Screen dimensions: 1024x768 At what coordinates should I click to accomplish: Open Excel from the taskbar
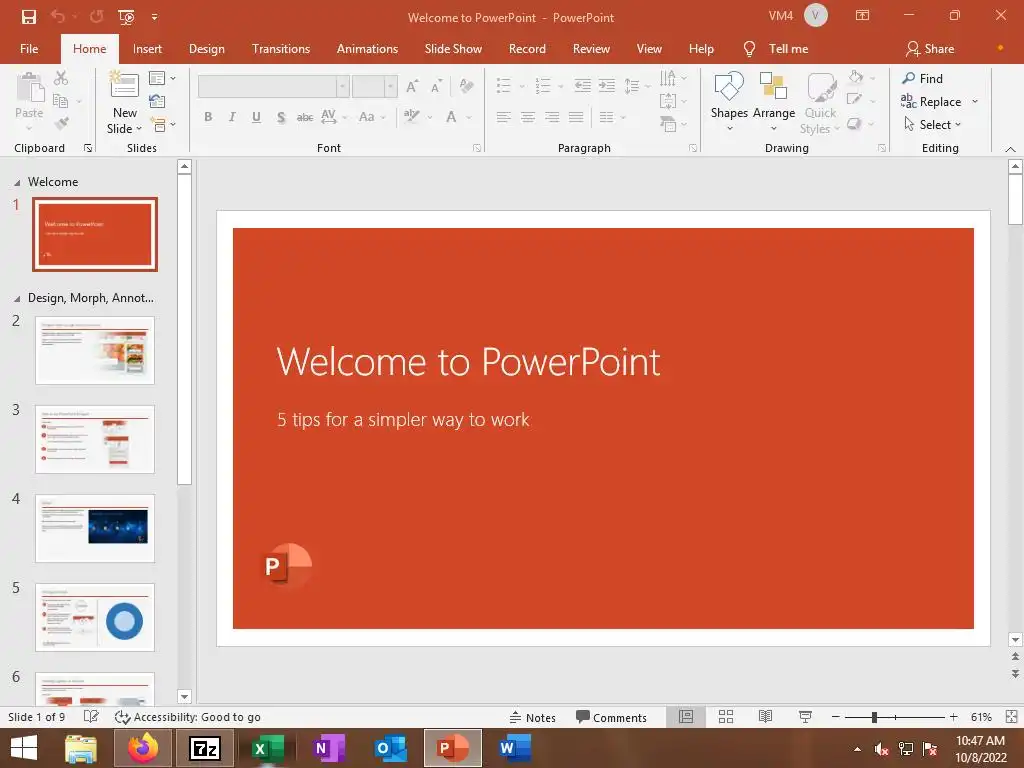266,748
